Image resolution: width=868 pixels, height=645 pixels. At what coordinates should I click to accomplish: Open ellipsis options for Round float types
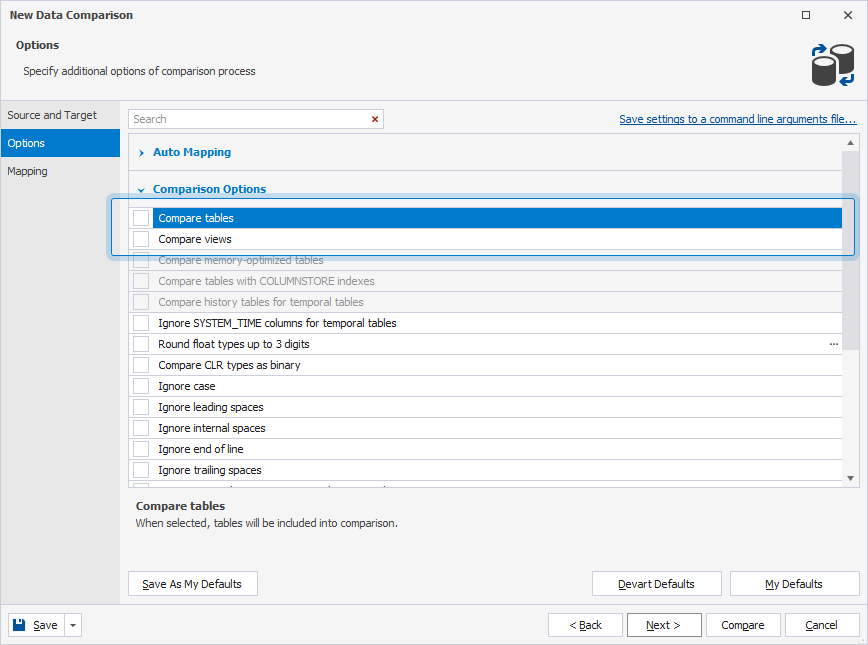(x=834, y=344)
